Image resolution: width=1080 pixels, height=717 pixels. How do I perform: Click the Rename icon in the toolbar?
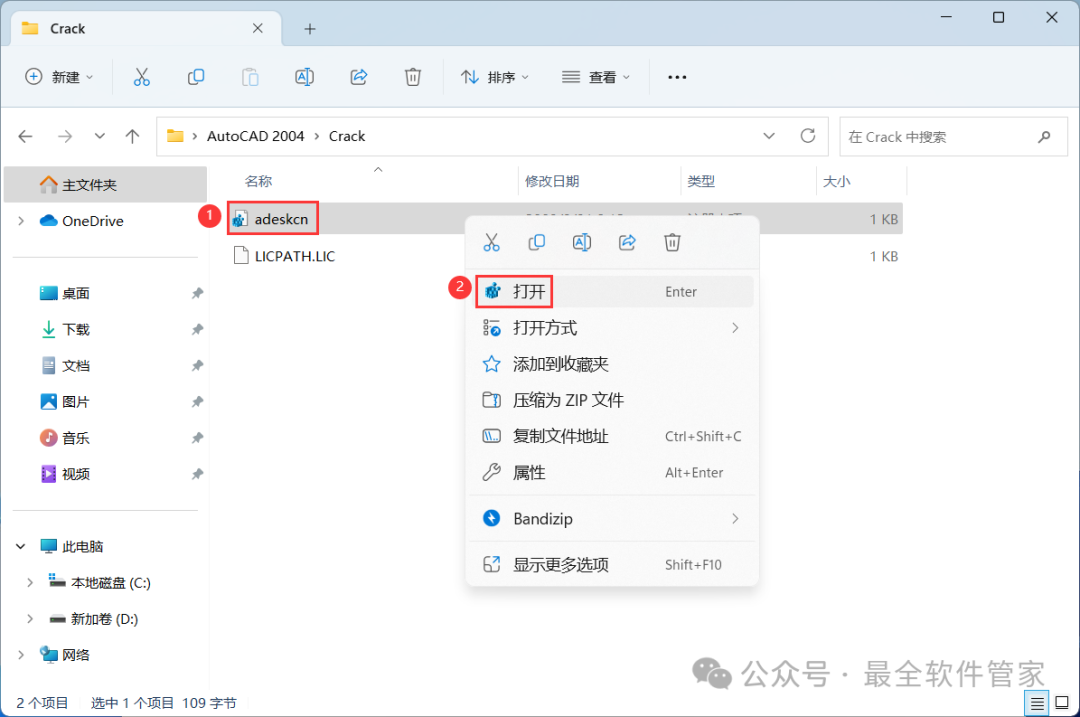(304, 77)
